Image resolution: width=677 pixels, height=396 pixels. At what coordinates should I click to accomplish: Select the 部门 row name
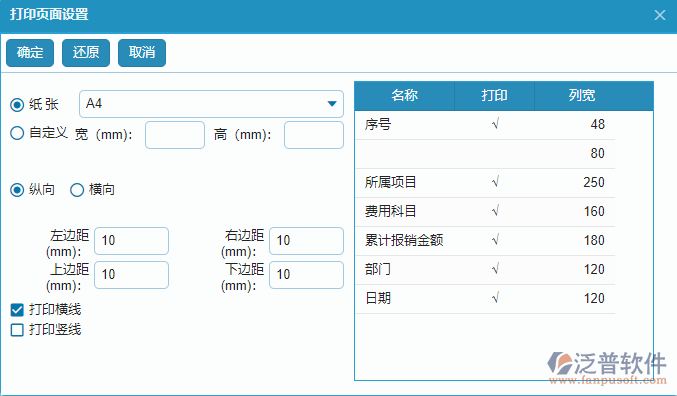click(x=378, y=269)
